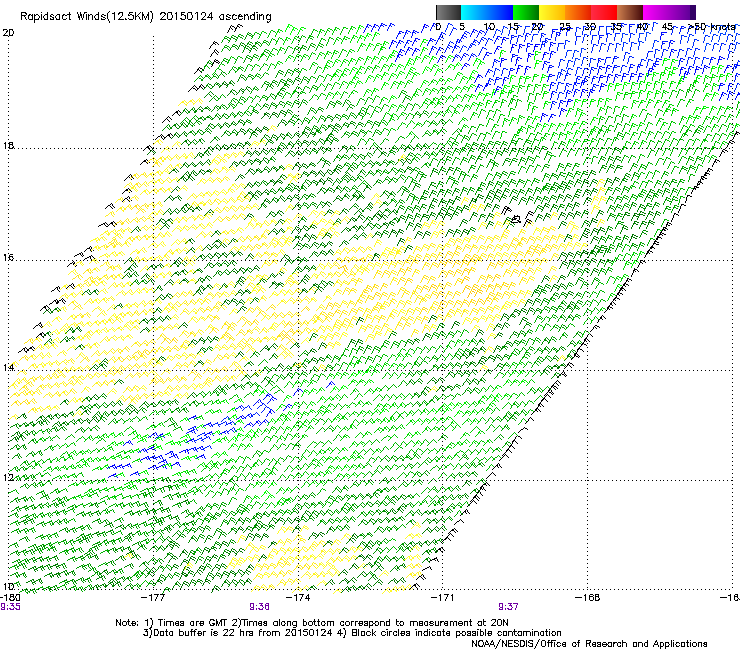The image size is (740, 650).
Task: Click the legend scale label '25'
Action: 565,27
